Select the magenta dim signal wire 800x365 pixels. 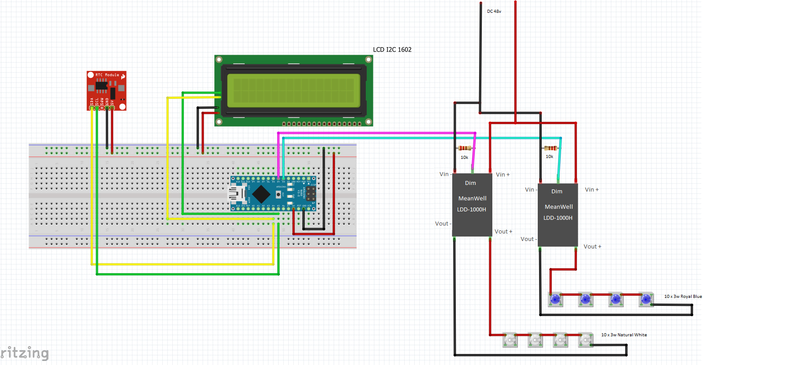pyautogui.click(x=377, y=133)
